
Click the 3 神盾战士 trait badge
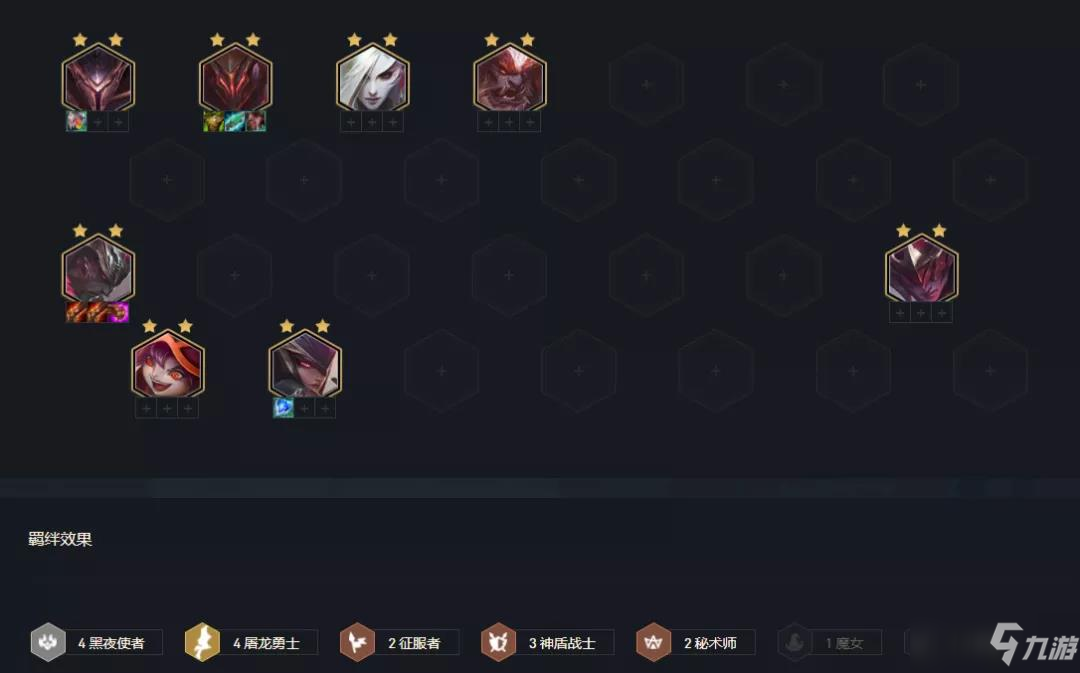click(548, 642)
